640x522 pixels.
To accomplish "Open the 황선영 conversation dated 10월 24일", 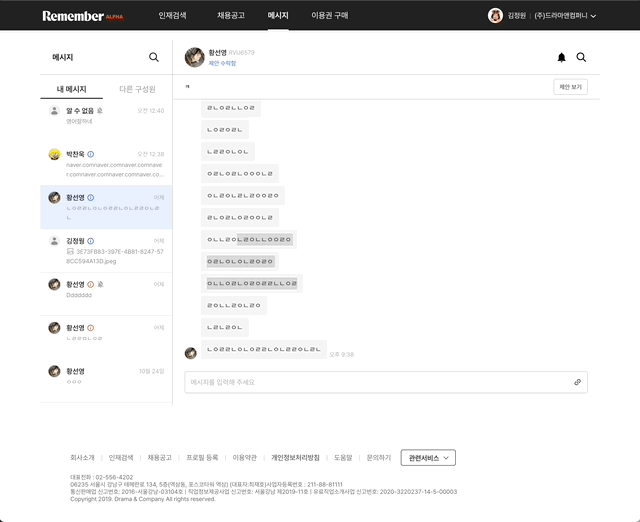I will click(x=107, y=376).
